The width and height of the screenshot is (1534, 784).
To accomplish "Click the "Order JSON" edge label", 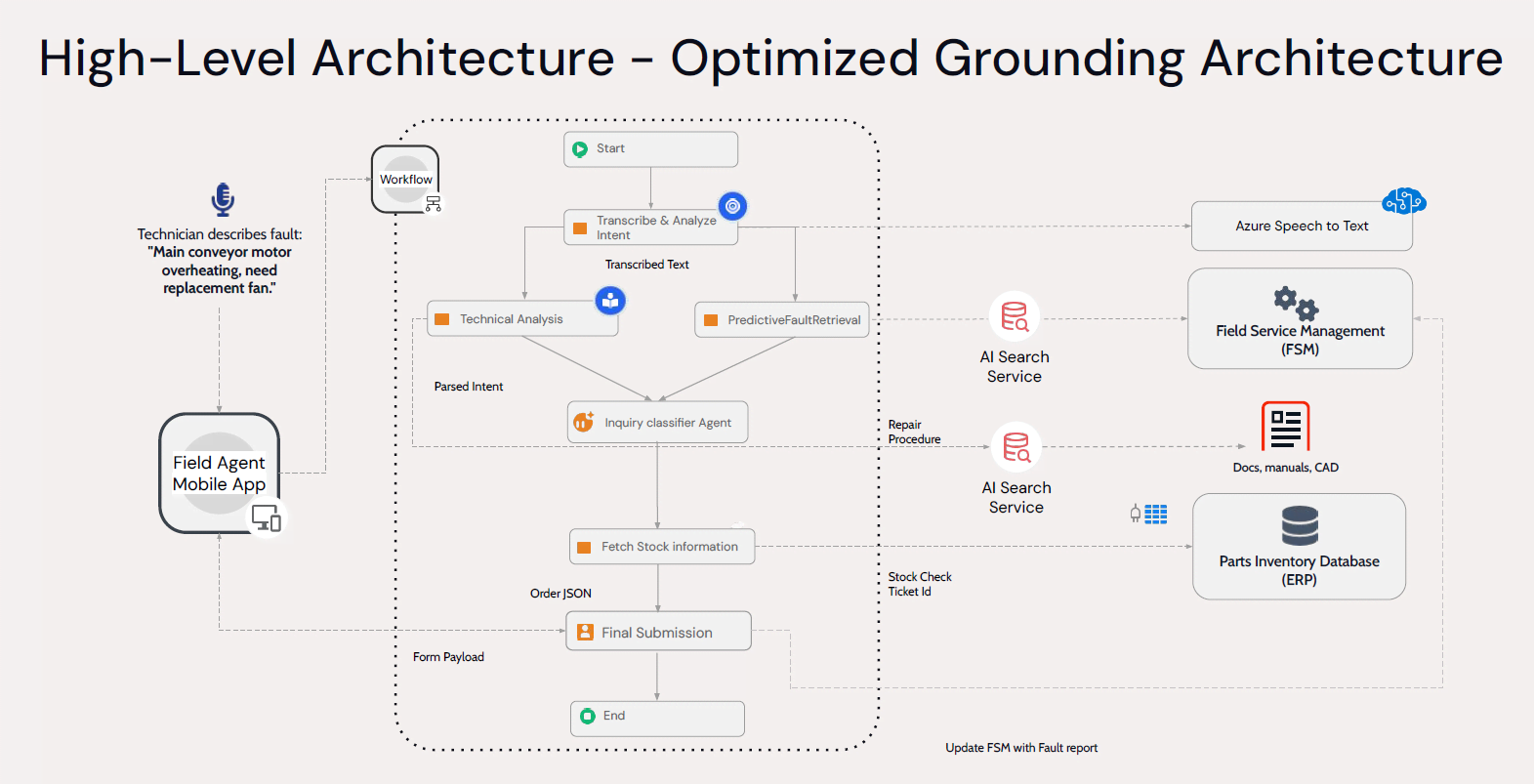I will [560, 594].
